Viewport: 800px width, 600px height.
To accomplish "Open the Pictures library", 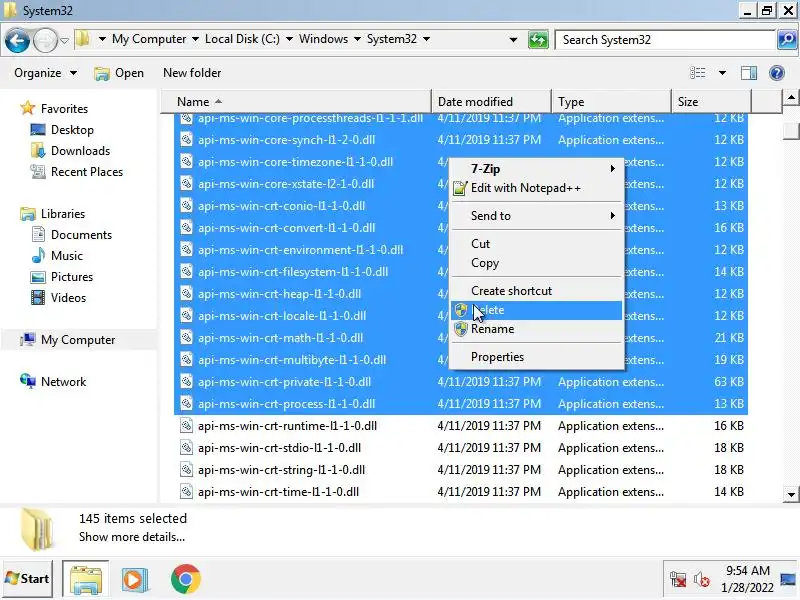I will tap(62, 277).
